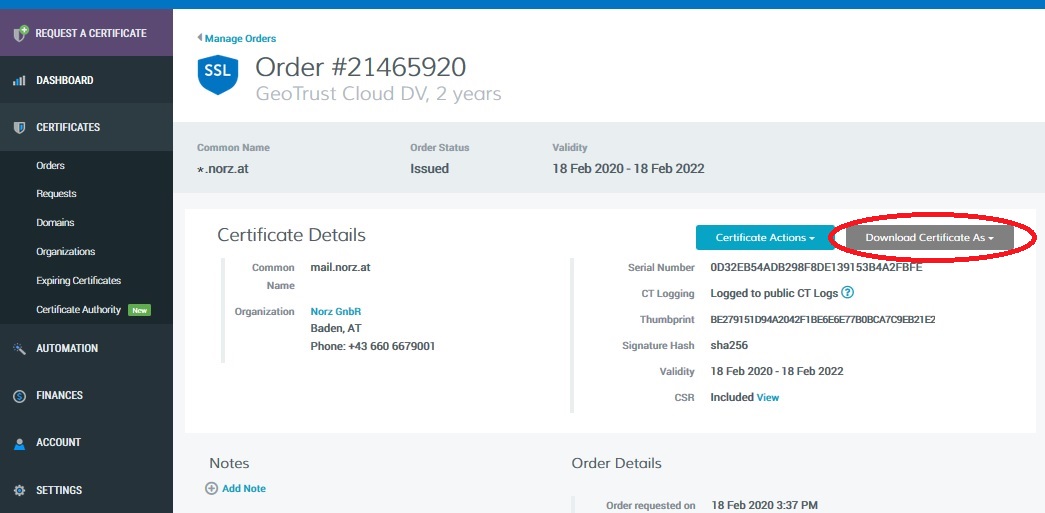Screen dimensions: 1045x513
Task: Click the back arrow beside Manage Orders
Action: click(200, 38)
